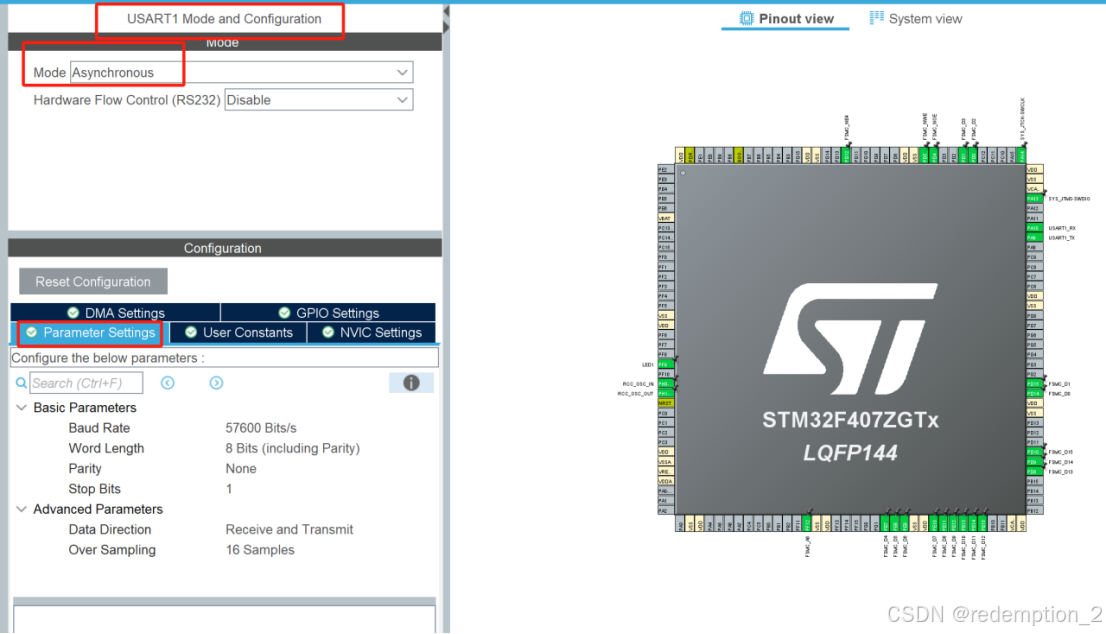Click the magnifier search icon
Image resolution: width=1106 pixels, height=634 pixels.
21,383
